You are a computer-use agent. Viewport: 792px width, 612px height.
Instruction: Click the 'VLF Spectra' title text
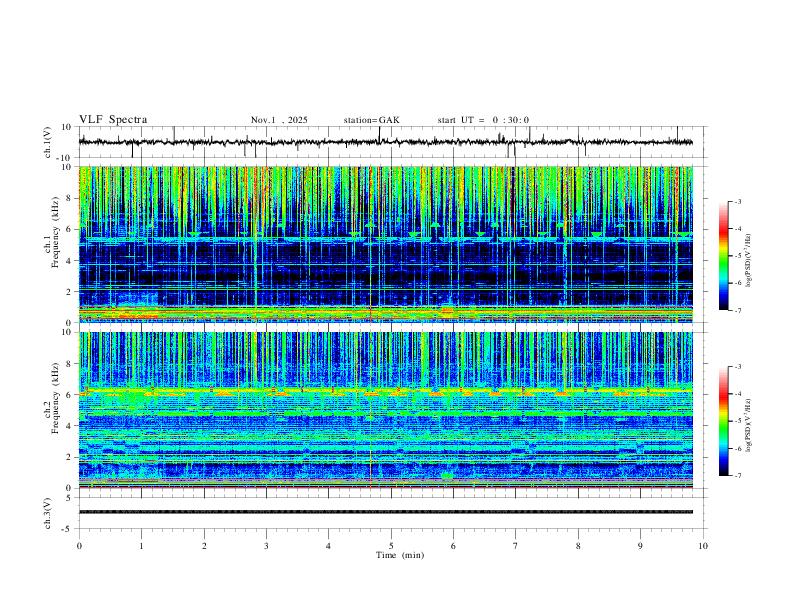pyautogui.click(x=113, y=120)
